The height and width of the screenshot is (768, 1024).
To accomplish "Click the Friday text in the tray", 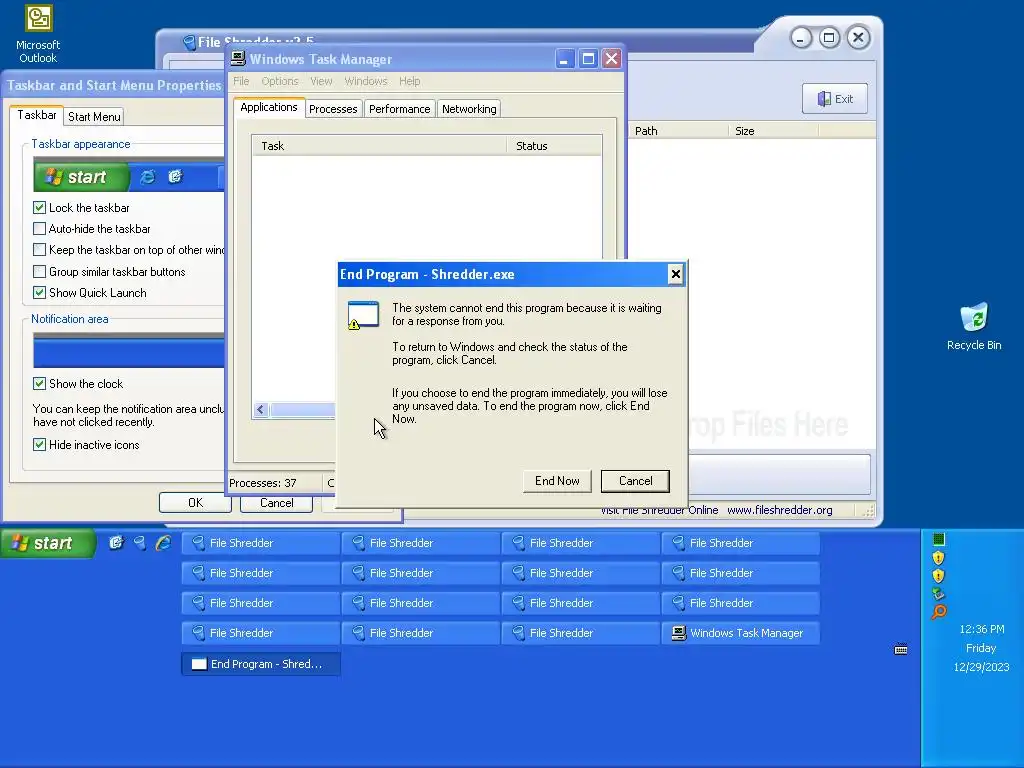I will 981,648.
